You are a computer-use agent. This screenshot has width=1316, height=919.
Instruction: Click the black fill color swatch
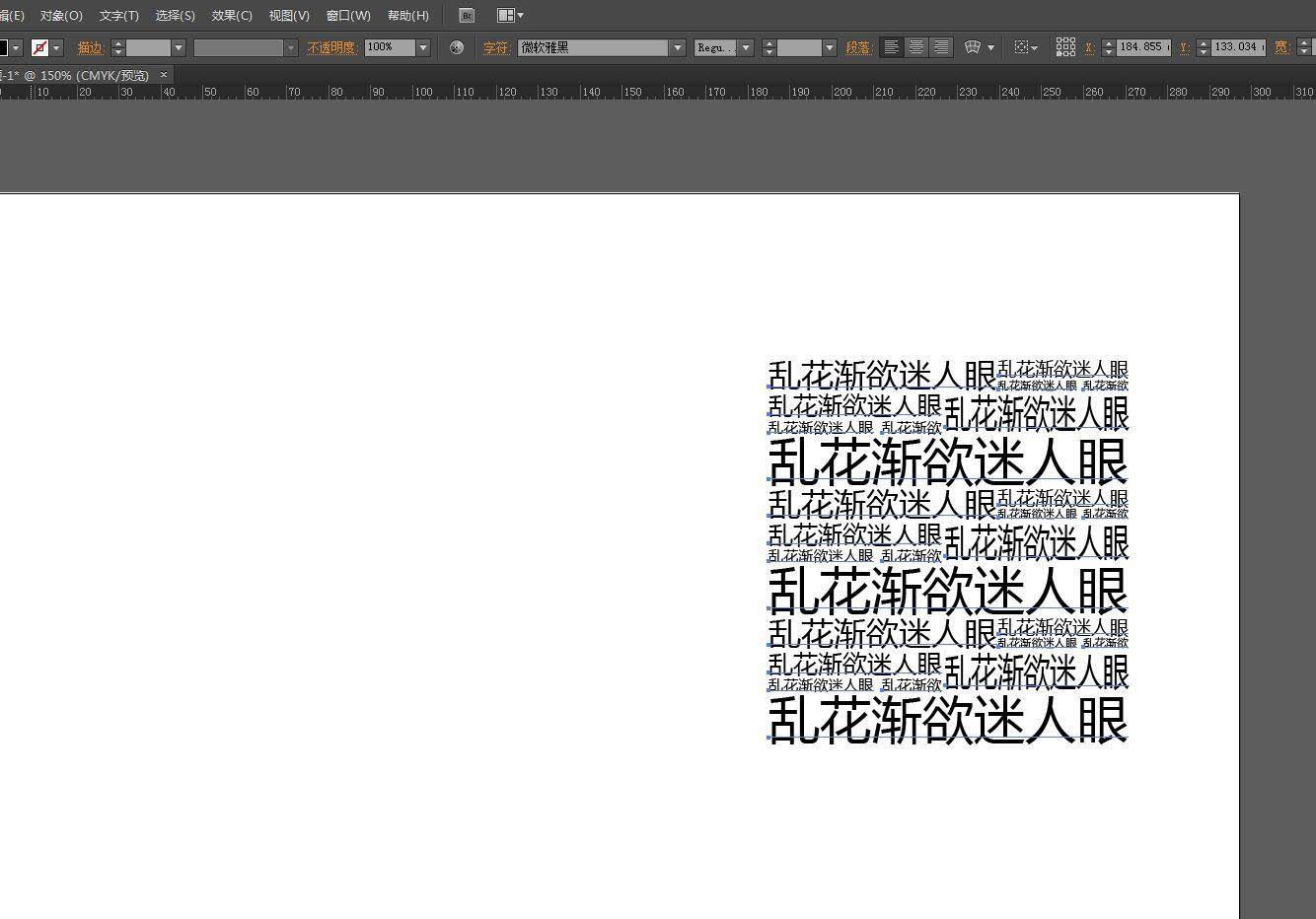4,46
